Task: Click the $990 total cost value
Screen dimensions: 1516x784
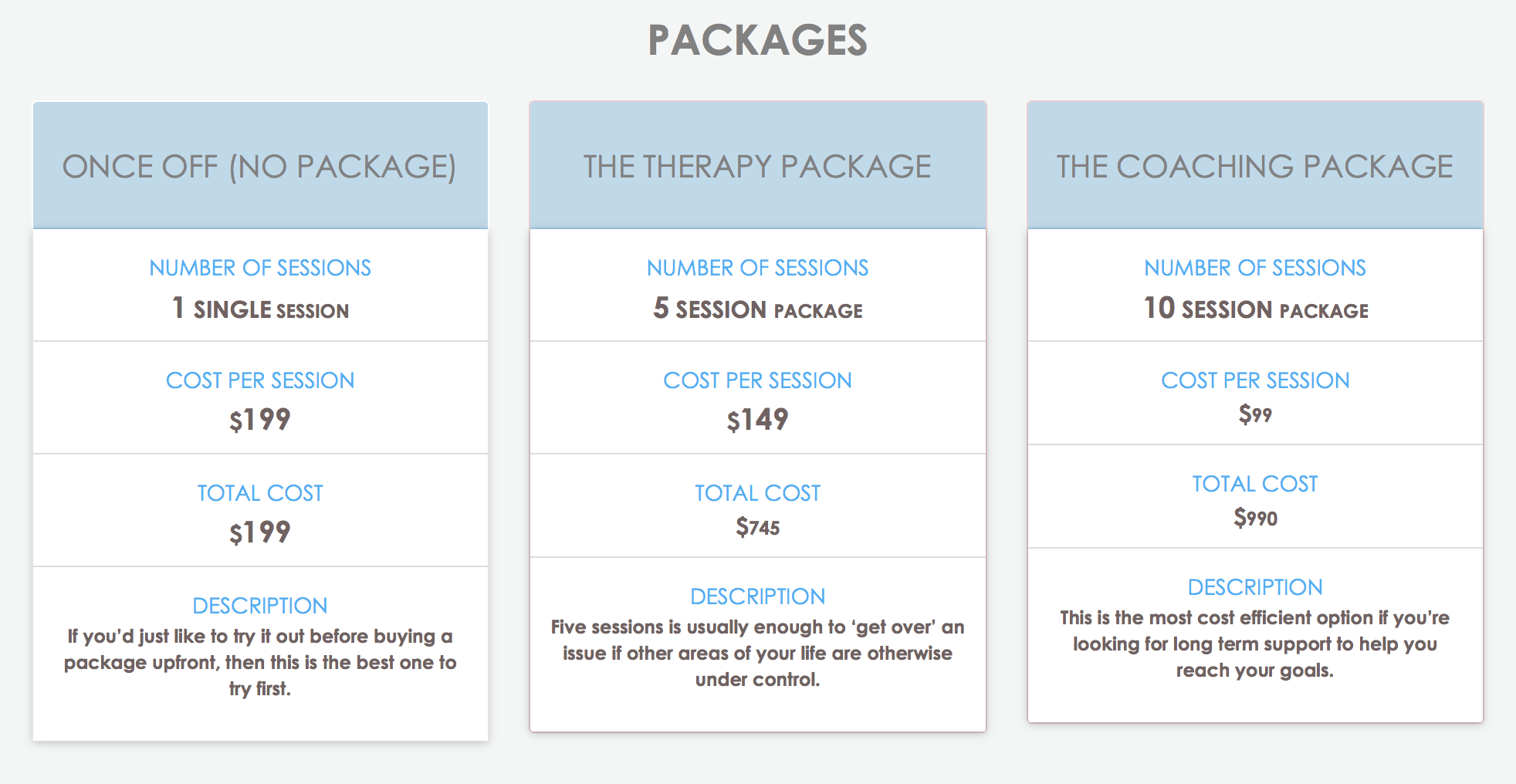Action: [x=1255, y=518]
